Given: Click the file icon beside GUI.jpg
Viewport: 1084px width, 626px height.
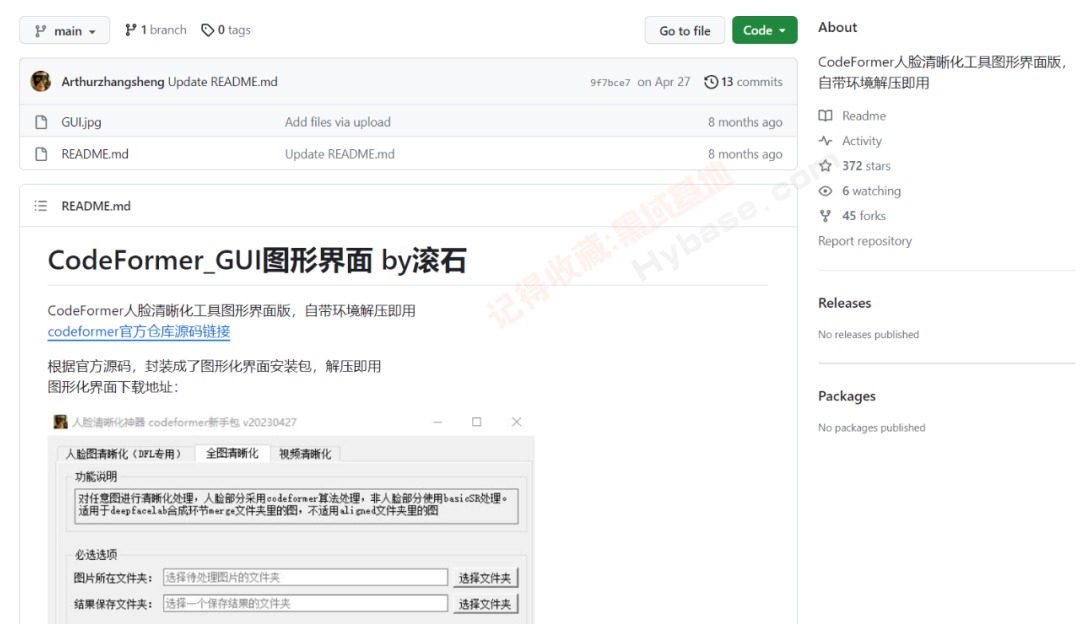Looking at the screenshot, I should pyautogui.click(x=41, y=122).
